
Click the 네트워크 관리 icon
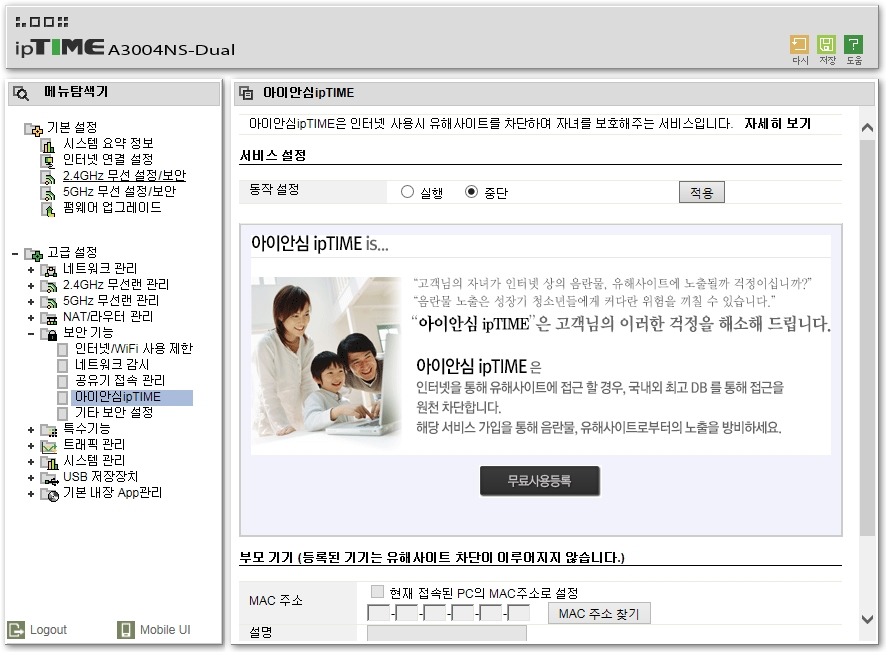click(x=49, y=270)
